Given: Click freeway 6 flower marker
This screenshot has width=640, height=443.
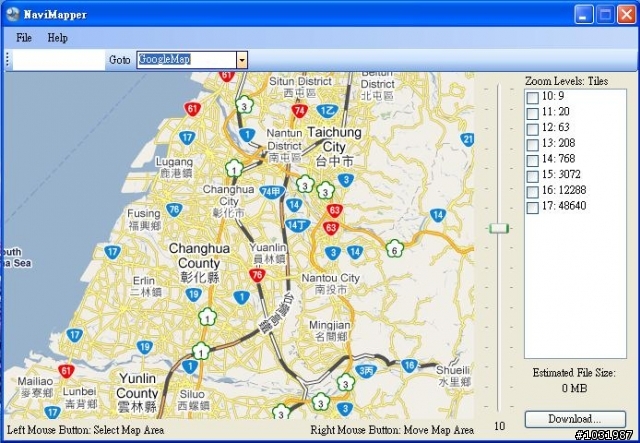Looking at the screenshot, I should point(394,249).
